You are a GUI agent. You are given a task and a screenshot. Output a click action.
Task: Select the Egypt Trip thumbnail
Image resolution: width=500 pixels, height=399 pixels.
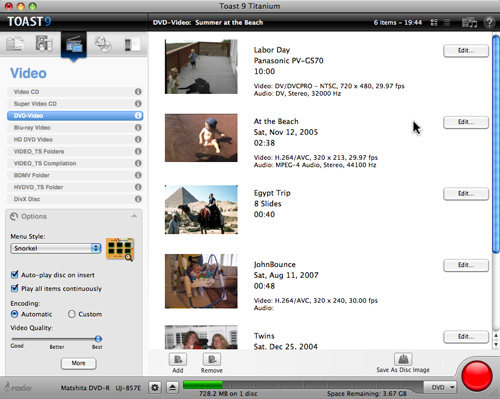click(201, 209)
